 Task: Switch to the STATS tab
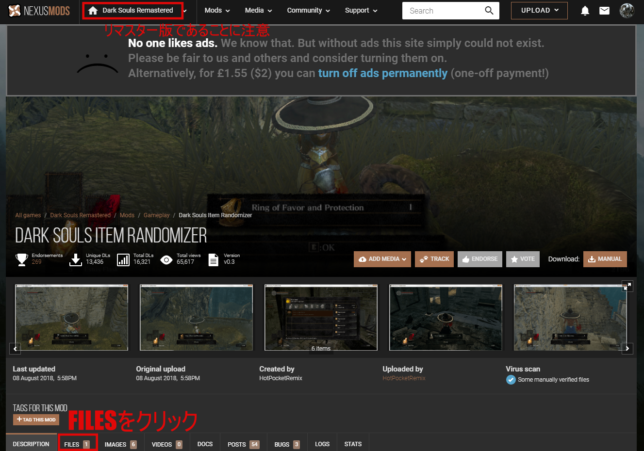353,444
